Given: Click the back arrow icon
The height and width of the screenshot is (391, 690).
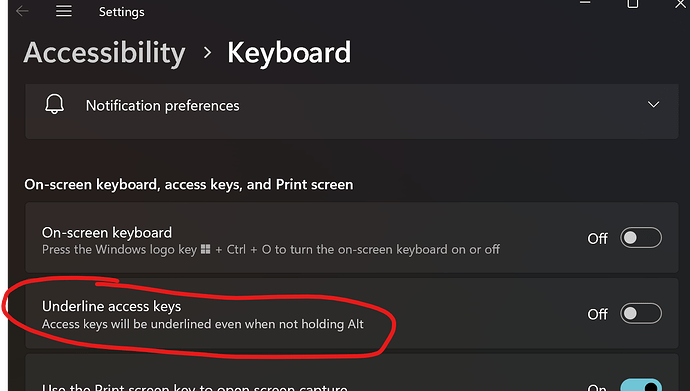Looking at the screenshot, I should click(22, 11).
